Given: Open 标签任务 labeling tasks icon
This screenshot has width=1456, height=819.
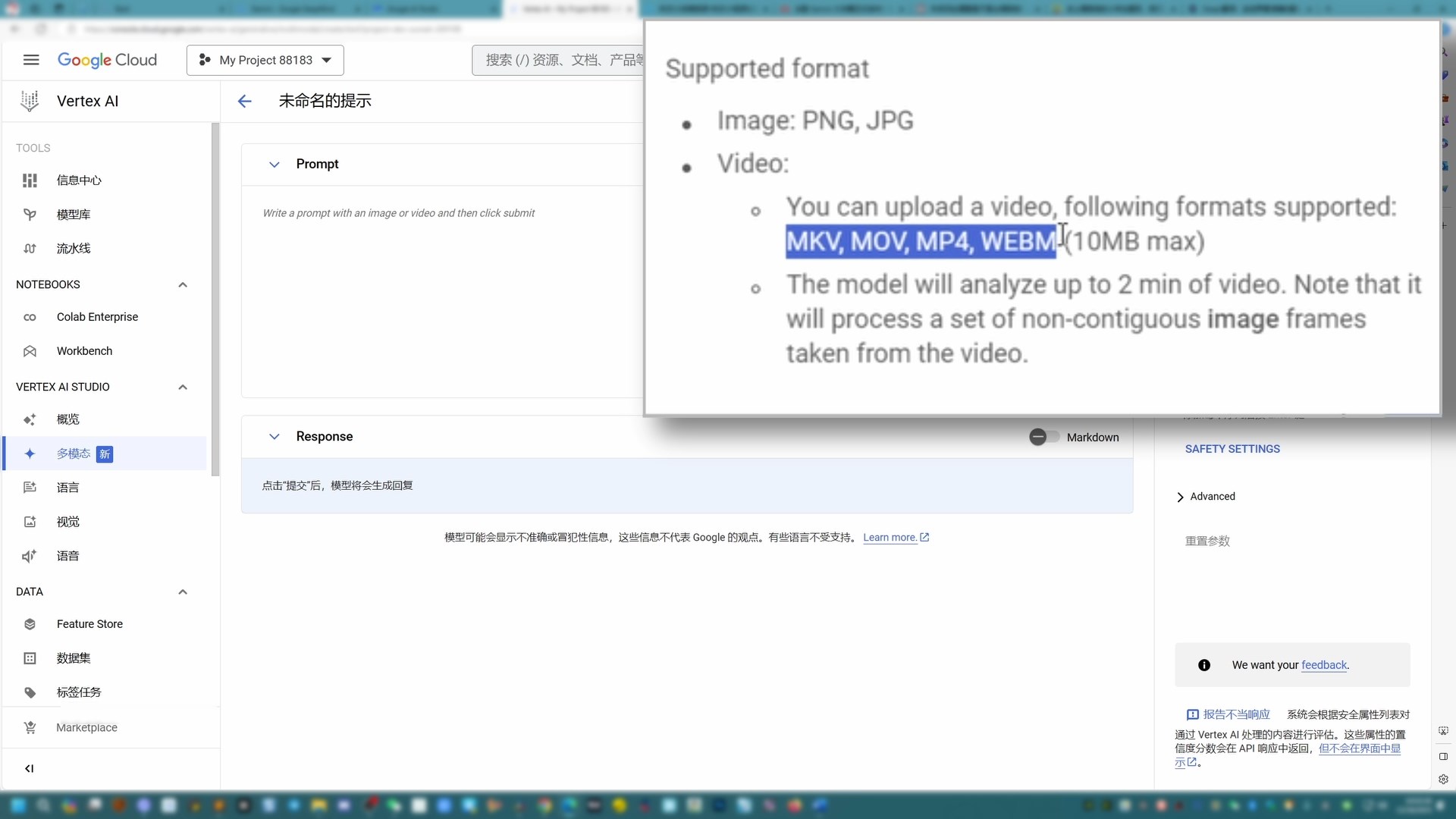Looking at the screenshot, I should coord(30,692).
